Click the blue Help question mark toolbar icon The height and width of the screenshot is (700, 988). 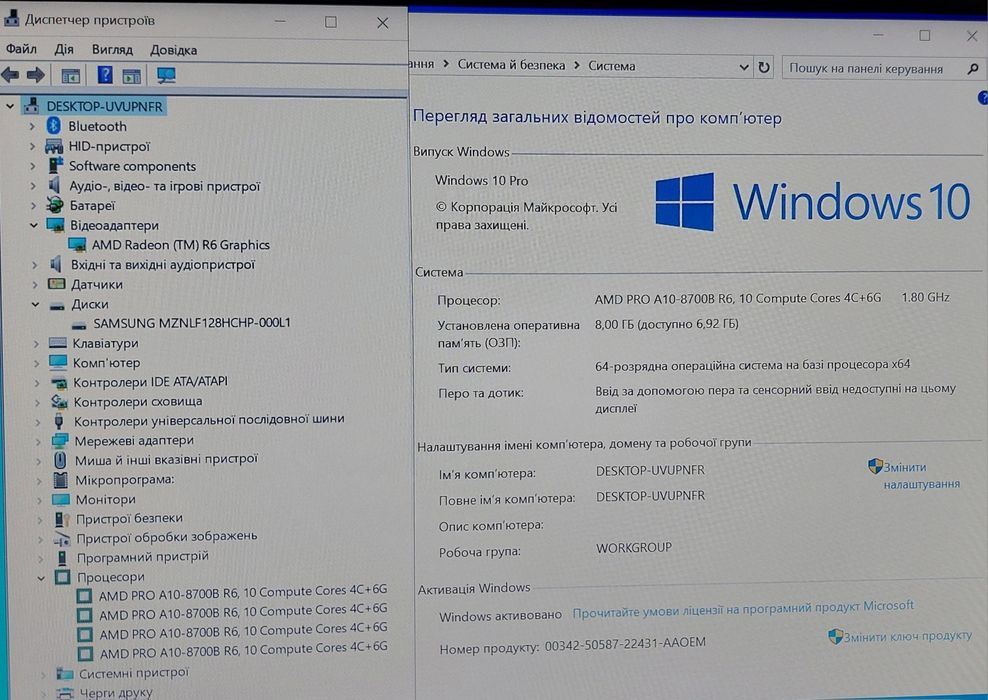tap(105, 75)
